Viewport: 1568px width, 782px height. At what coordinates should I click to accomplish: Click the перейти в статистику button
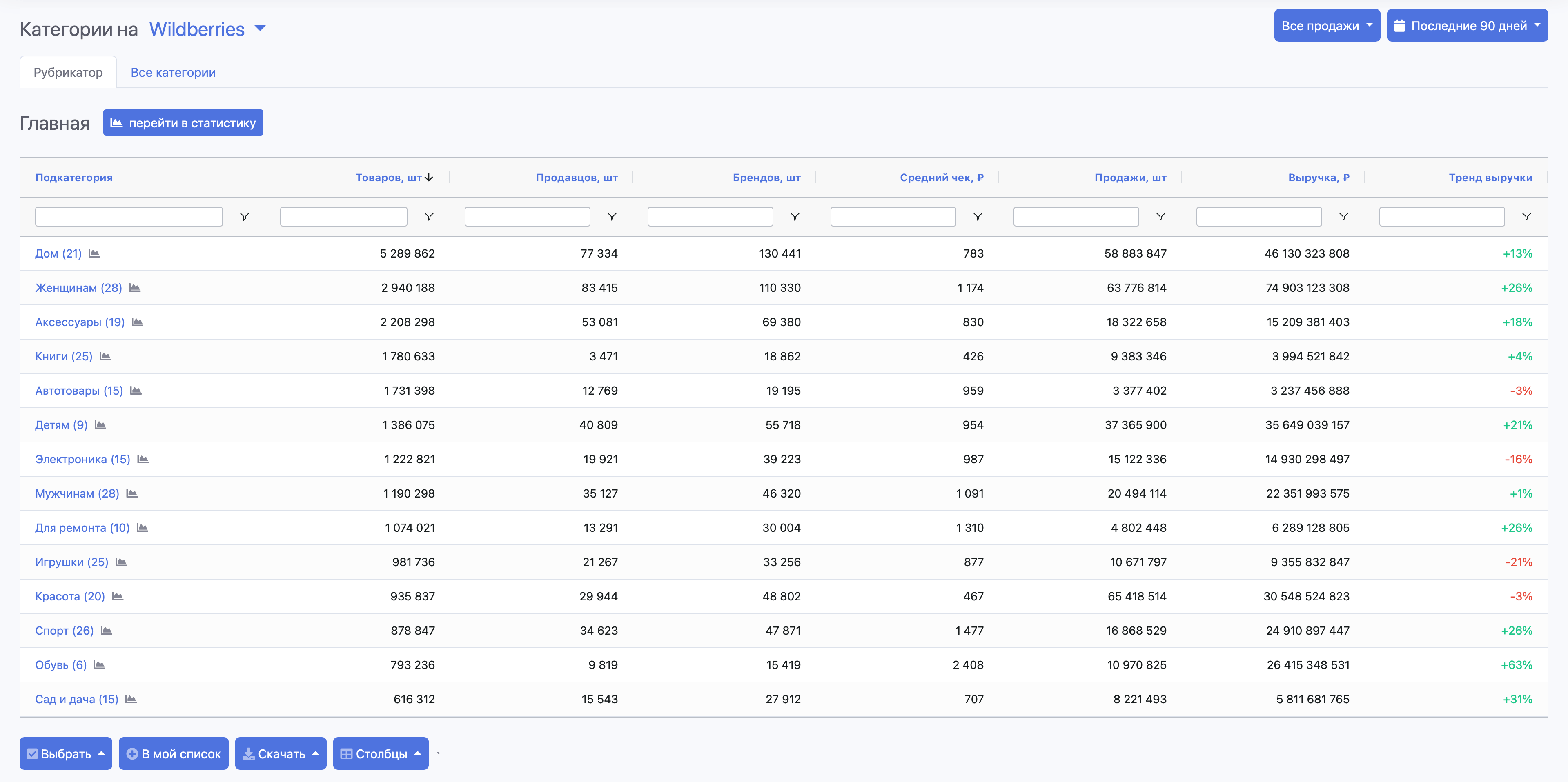point(183,122)
